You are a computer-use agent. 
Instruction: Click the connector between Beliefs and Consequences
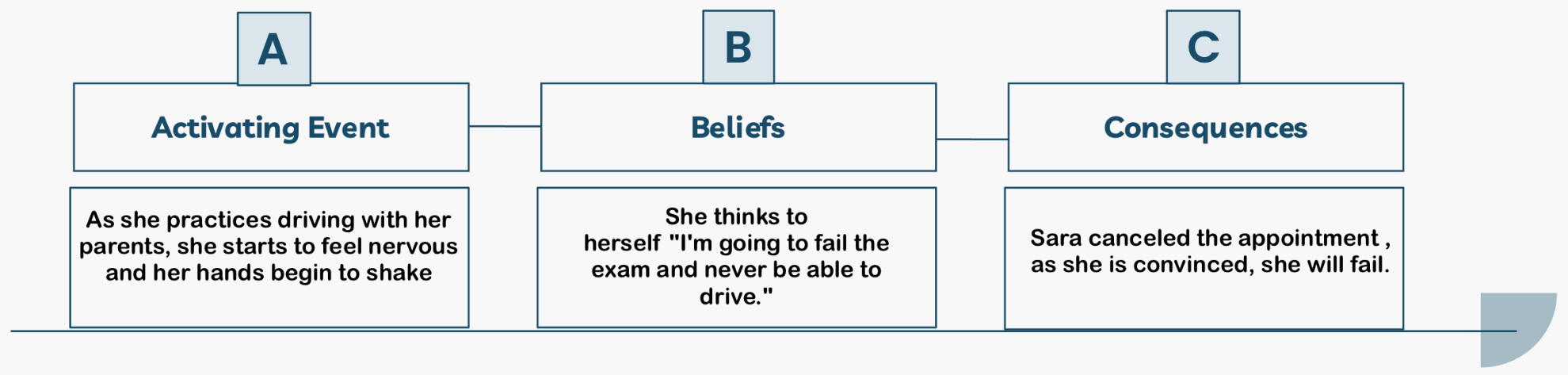click(x=972, y=140)
